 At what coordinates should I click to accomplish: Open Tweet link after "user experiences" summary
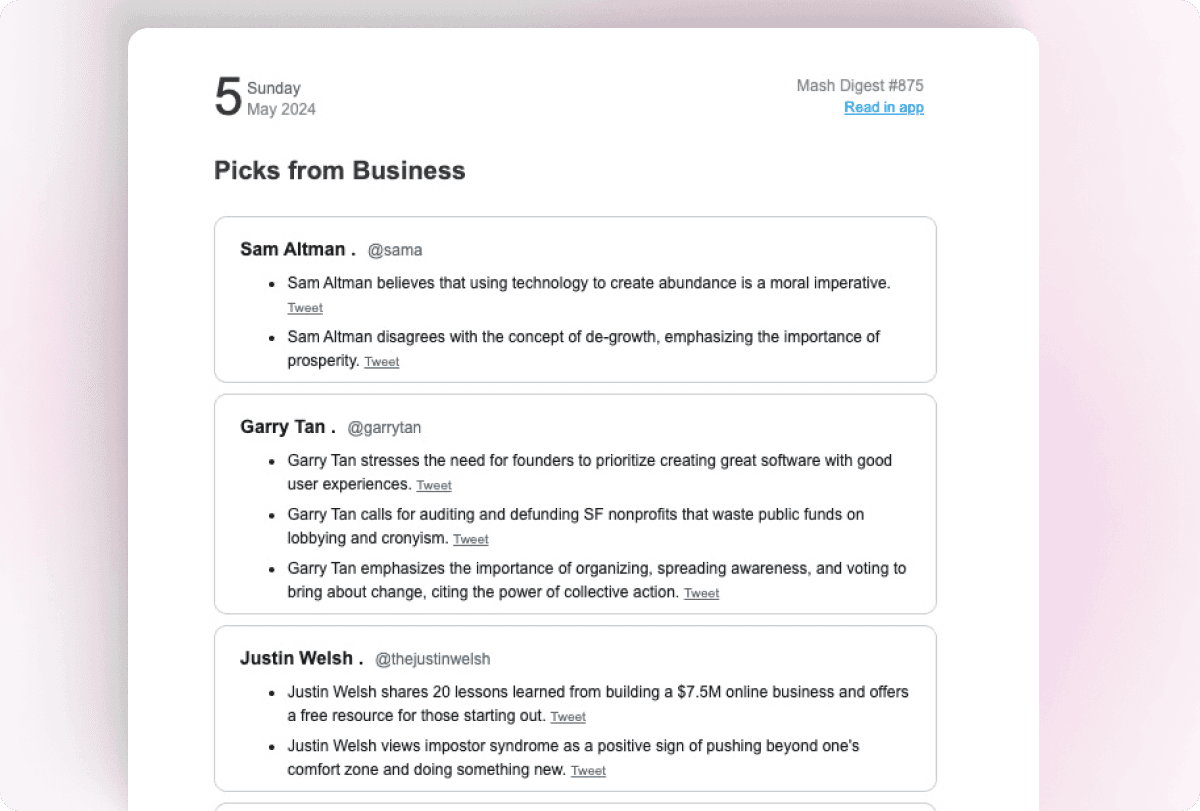(434, 486)
